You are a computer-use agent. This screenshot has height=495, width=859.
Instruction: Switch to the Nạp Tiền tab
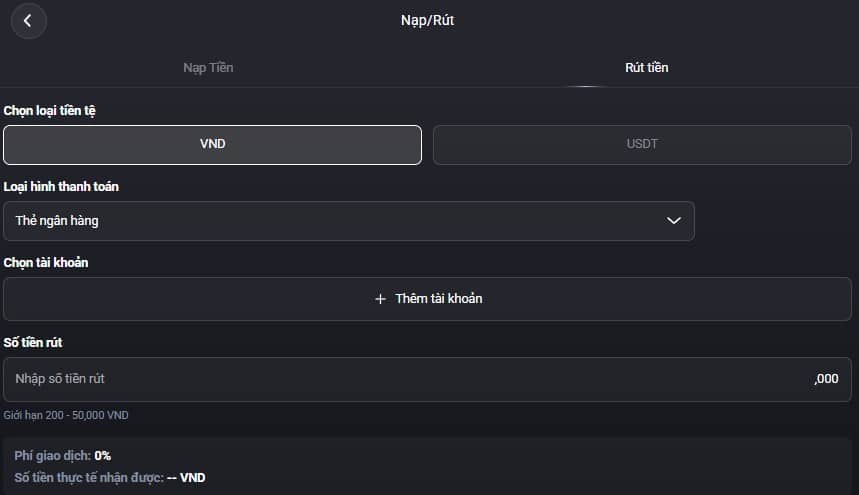coord(208,67)
